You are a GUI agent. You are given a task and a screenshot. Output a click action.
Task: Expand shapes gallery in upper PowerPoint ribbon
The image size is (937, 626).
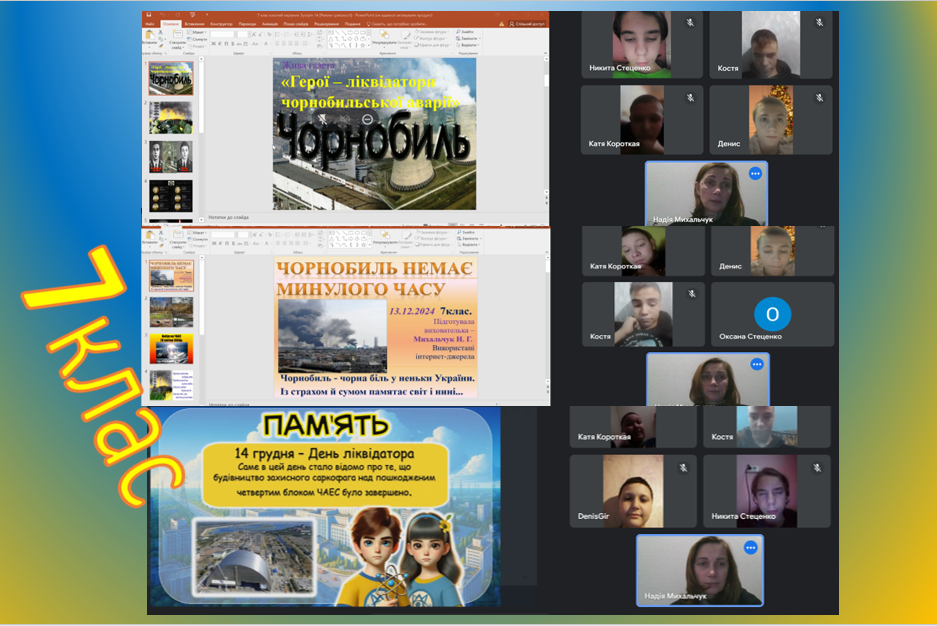(x=369, y=45)
